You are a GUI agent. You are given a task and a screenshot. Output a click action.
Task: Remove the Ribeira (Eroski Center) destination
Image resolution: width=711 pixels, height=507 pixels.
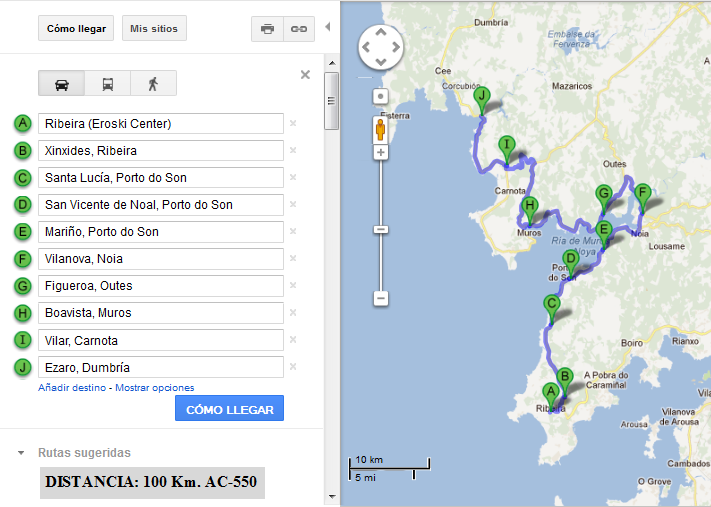(x=293, y=124)
